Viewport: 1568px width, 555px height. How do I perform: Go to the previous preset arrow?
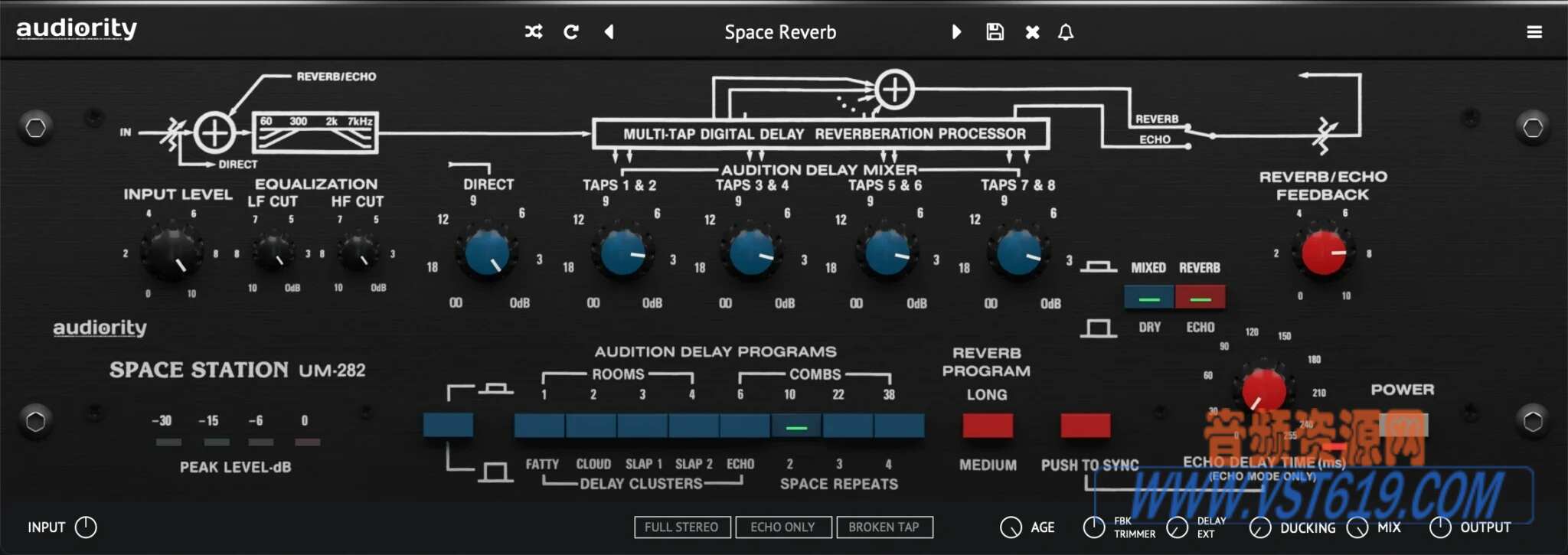tap(609, 31)
